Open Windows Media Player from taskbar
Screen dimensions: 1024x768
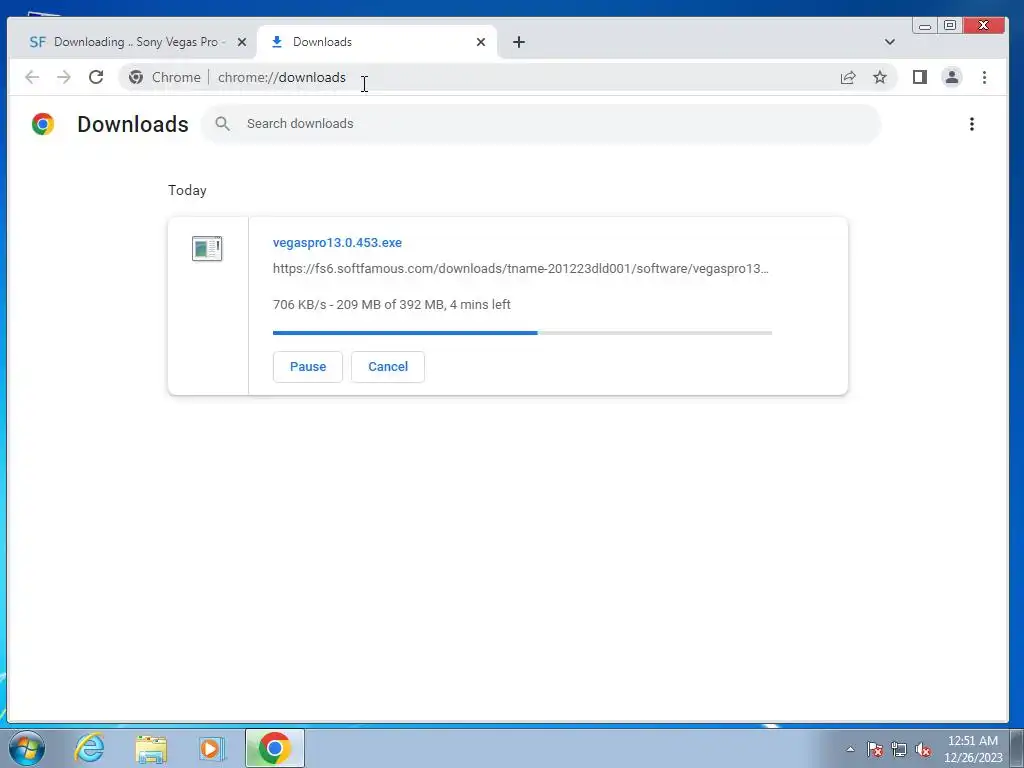(212, 748)
